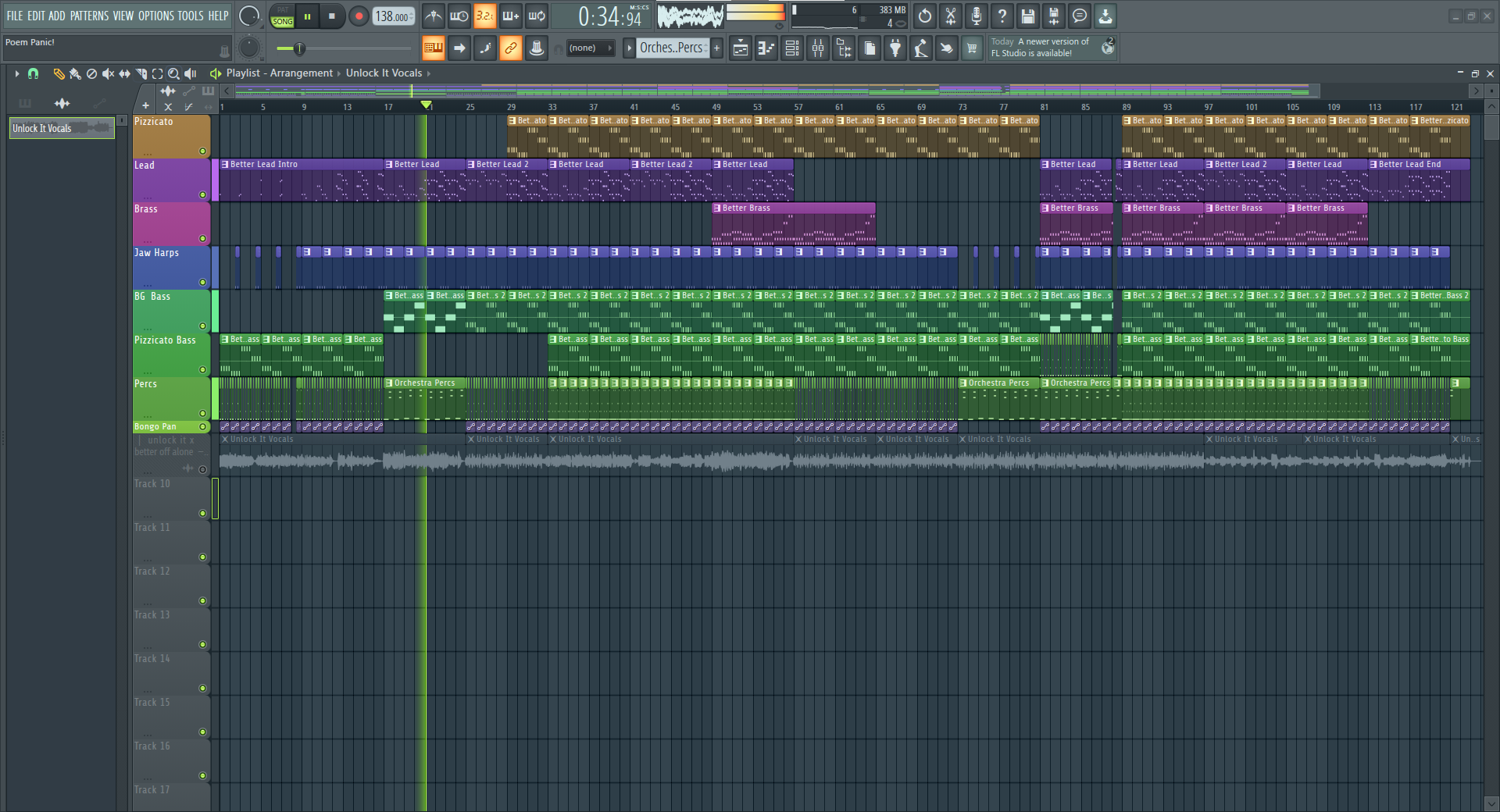Open the Orches..Percs pattern selector
1500x812 pixels.
(671, 48)
